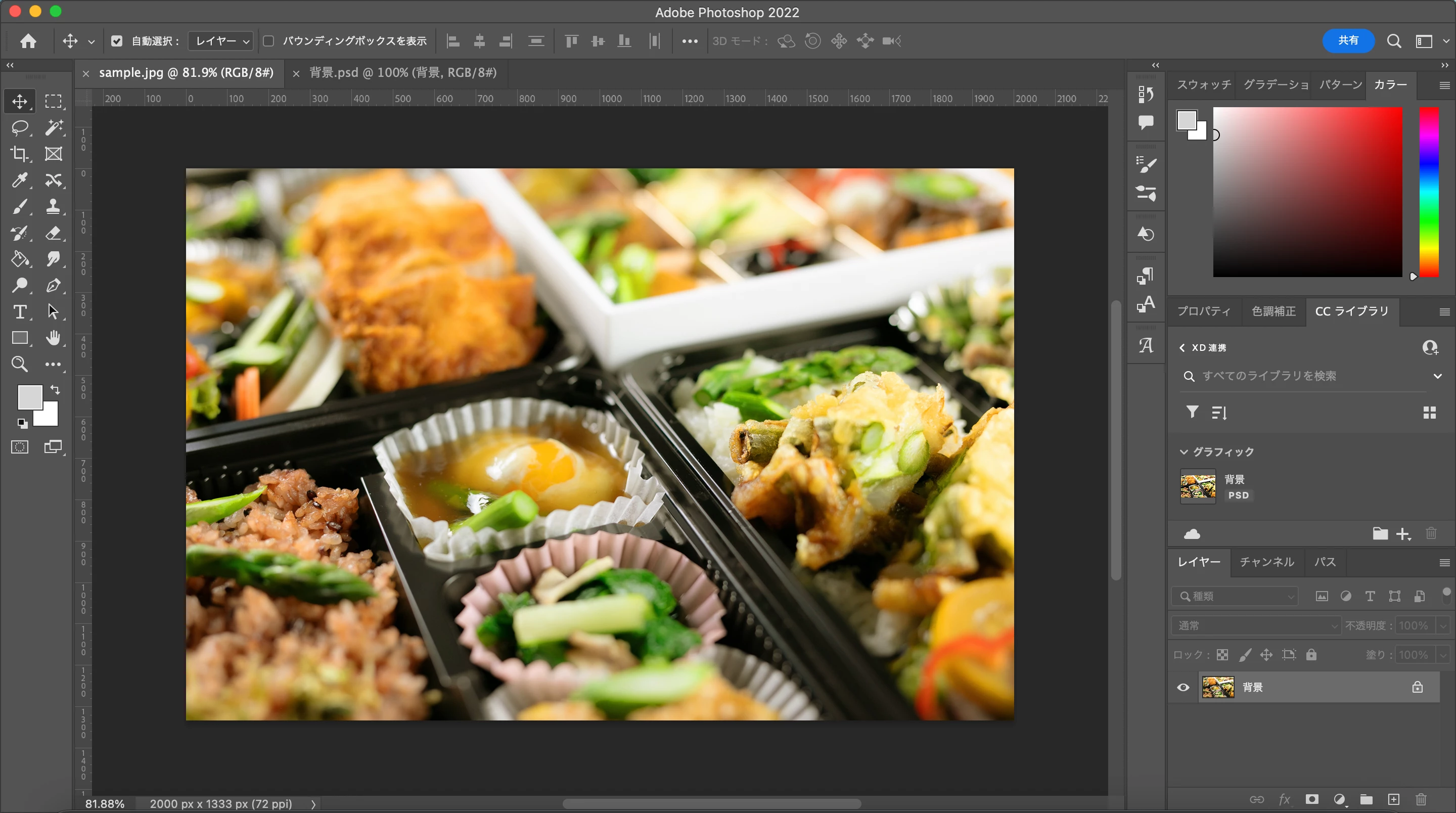The height and width of the screenshot is (813, 1456).
Task: Open the レイヤー auto-select dropdown
Action: (221, 41)
